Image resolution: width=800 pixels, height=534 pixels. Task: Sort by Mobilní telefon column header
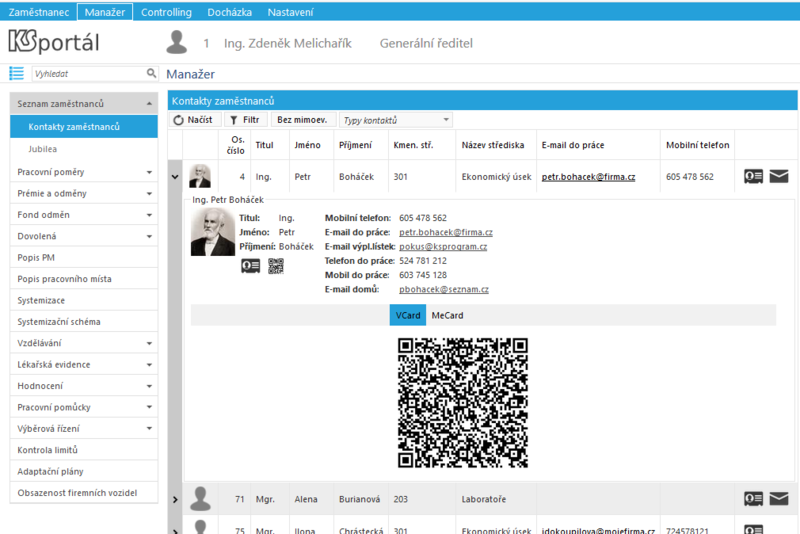click(697, 145)
